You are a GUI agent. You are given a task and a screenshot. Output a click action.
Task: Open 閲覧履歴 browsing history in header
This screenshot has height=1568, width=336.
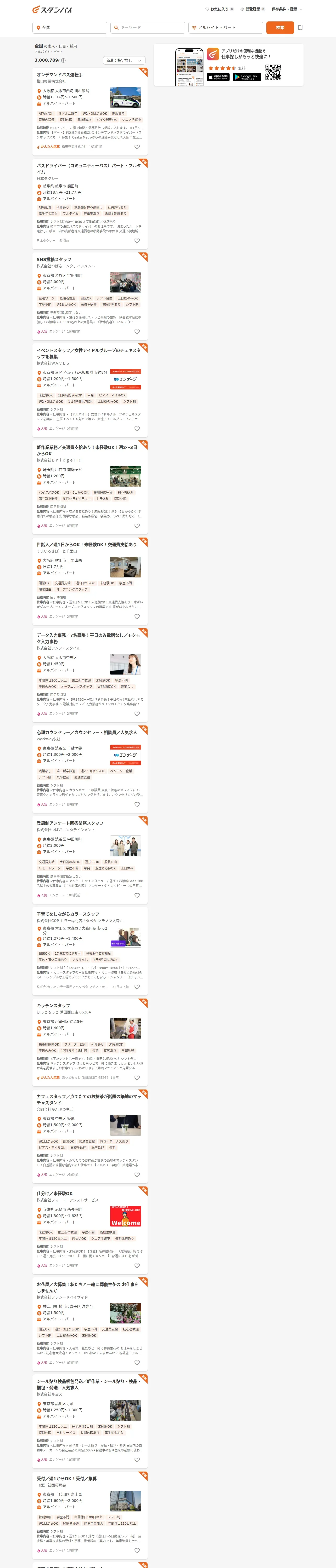(253, 9)
